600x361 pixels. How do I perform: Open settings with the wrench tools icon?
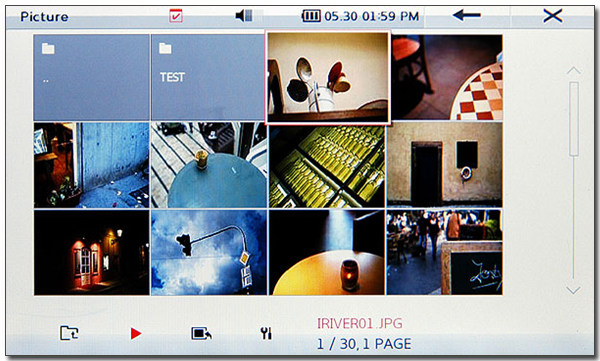(266, 333)
